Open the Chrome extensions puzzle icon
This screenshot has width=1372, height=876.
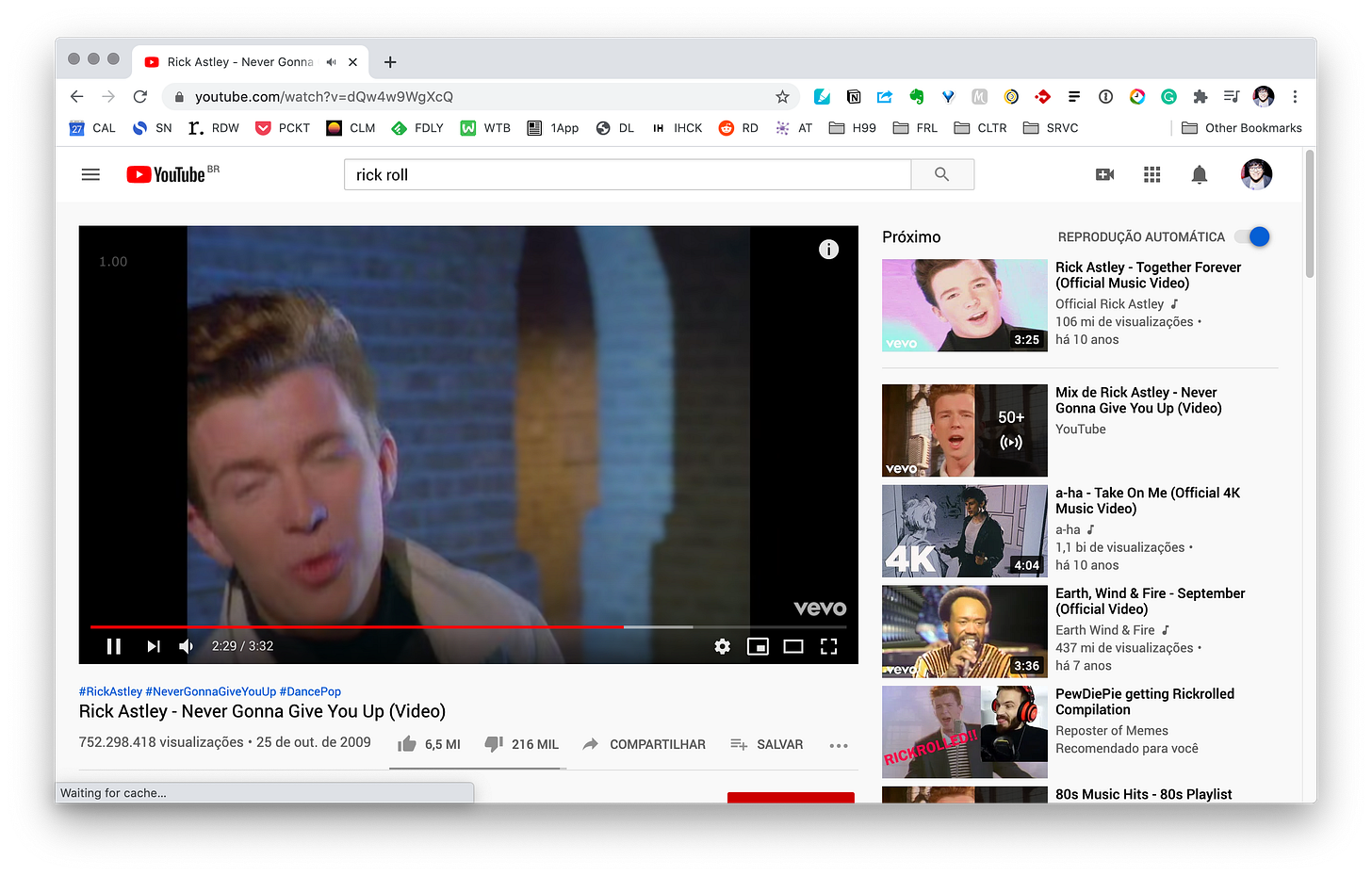(x=1200, y=97)
